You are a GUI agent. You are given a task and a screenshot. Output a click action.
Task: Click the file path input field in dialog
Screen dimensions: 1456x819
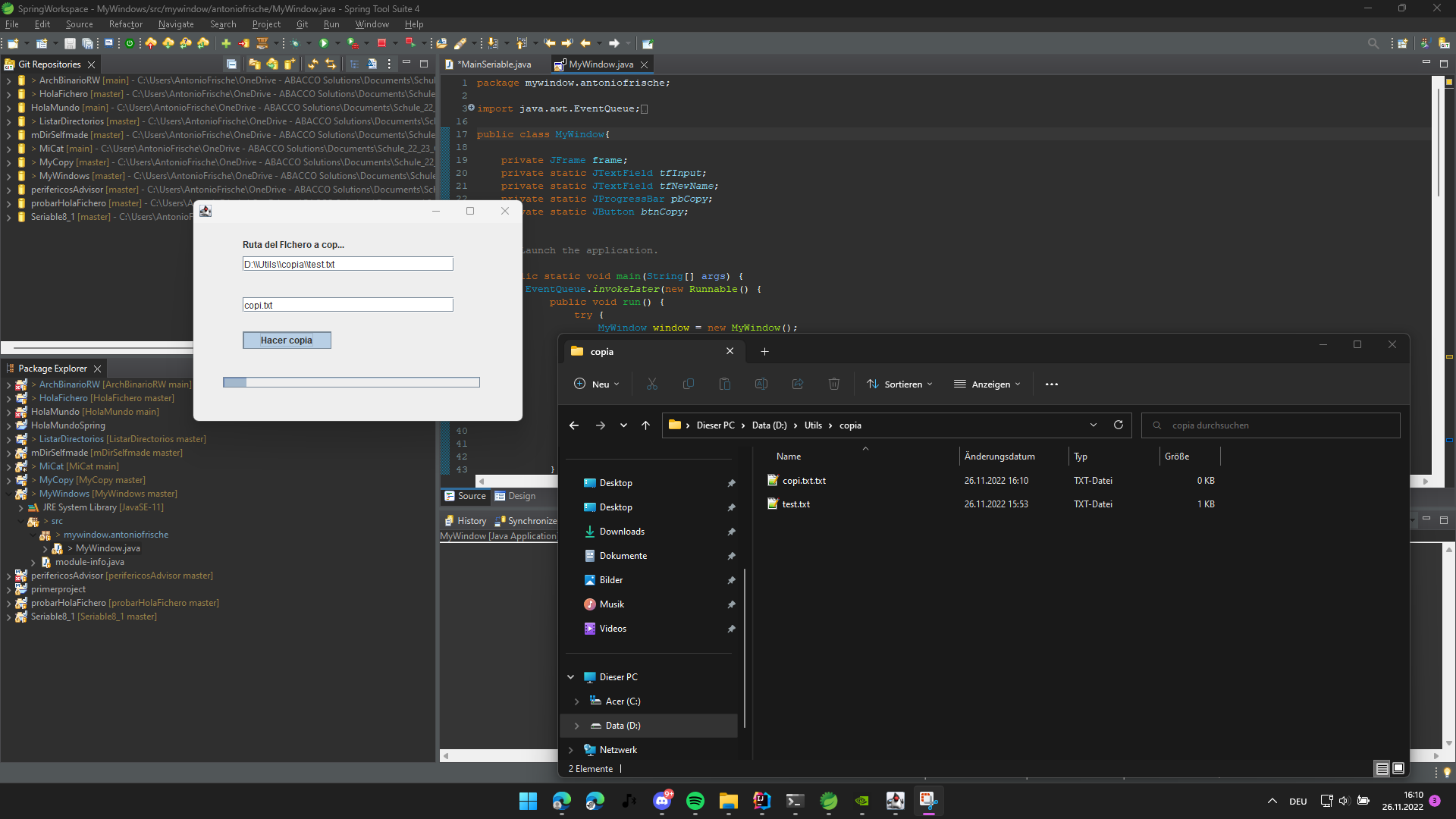click(347, 263)
